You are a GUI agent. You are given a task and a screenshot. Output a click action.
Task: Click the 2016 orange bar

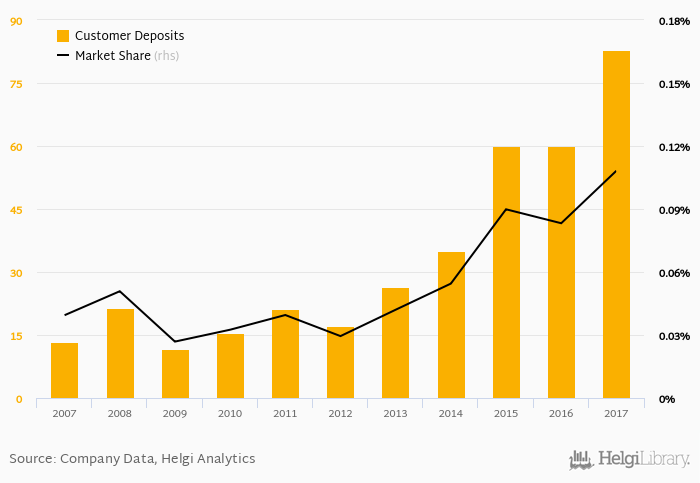coord(561,273)
